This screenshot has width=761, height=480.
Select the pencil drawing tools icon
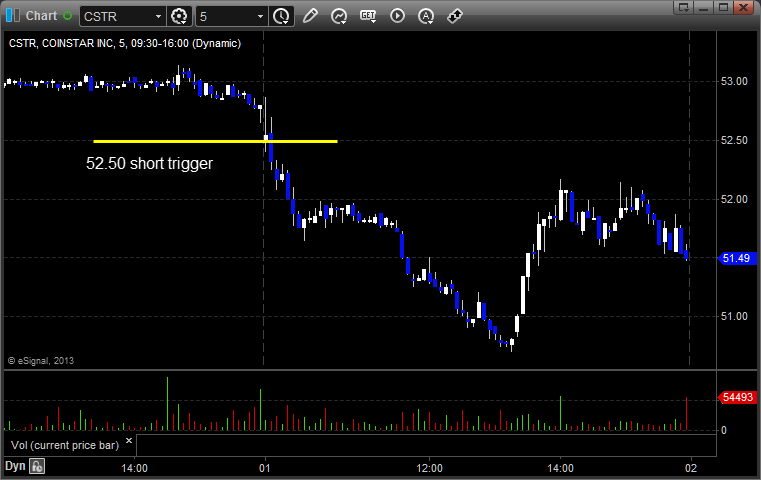pyautogui.click(x=310, y=16)
